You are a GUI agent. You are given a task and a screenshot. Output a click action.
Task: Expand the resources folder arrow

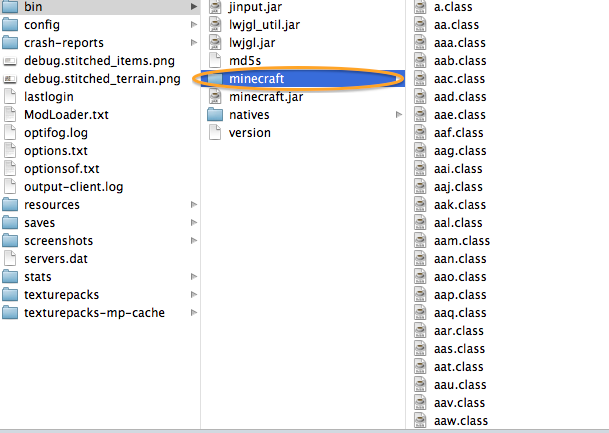(x=193, y=205)
